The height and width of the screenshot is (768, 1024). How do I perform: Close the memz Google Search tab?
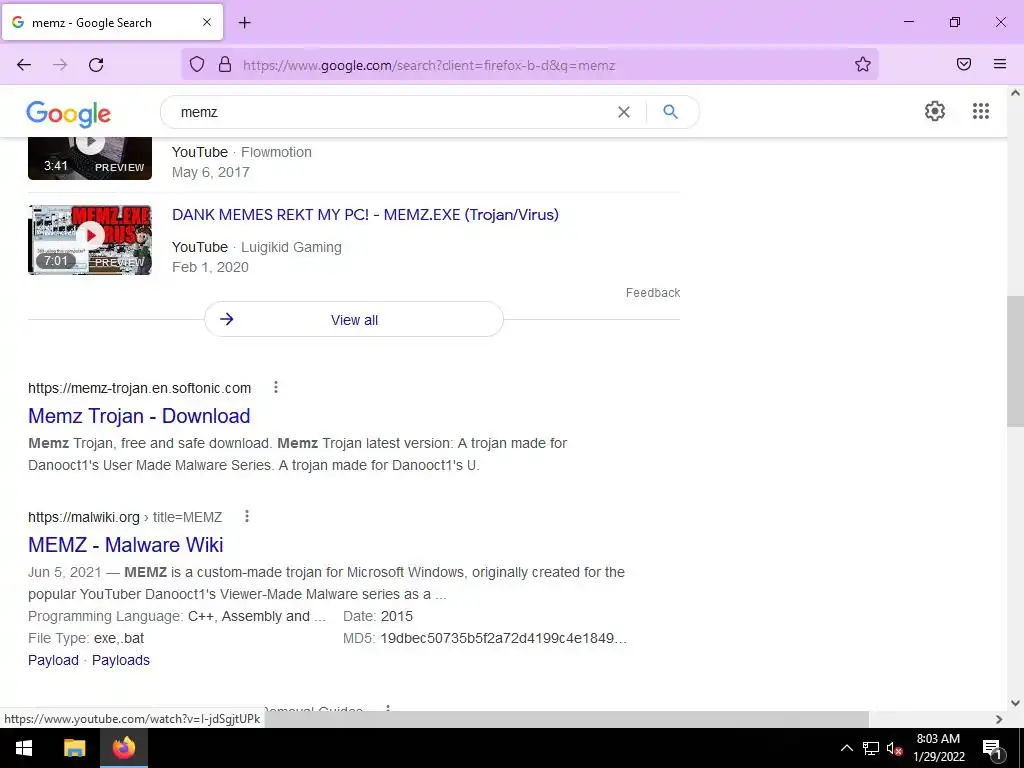coord(206,22)
